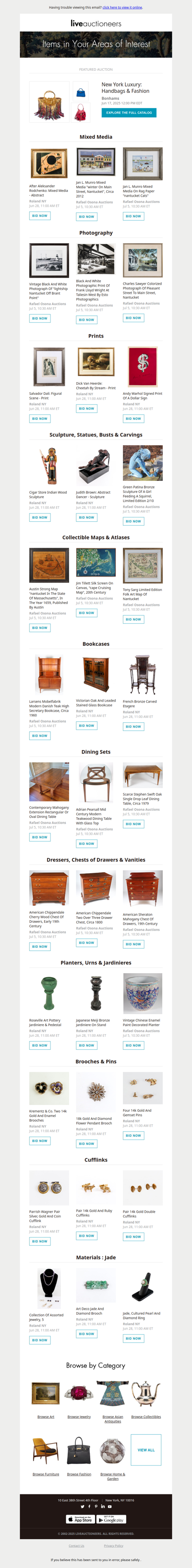
Task: Bid now on the Roseville Art Pottery jardiniere
Action: (x=39, y=1045)
